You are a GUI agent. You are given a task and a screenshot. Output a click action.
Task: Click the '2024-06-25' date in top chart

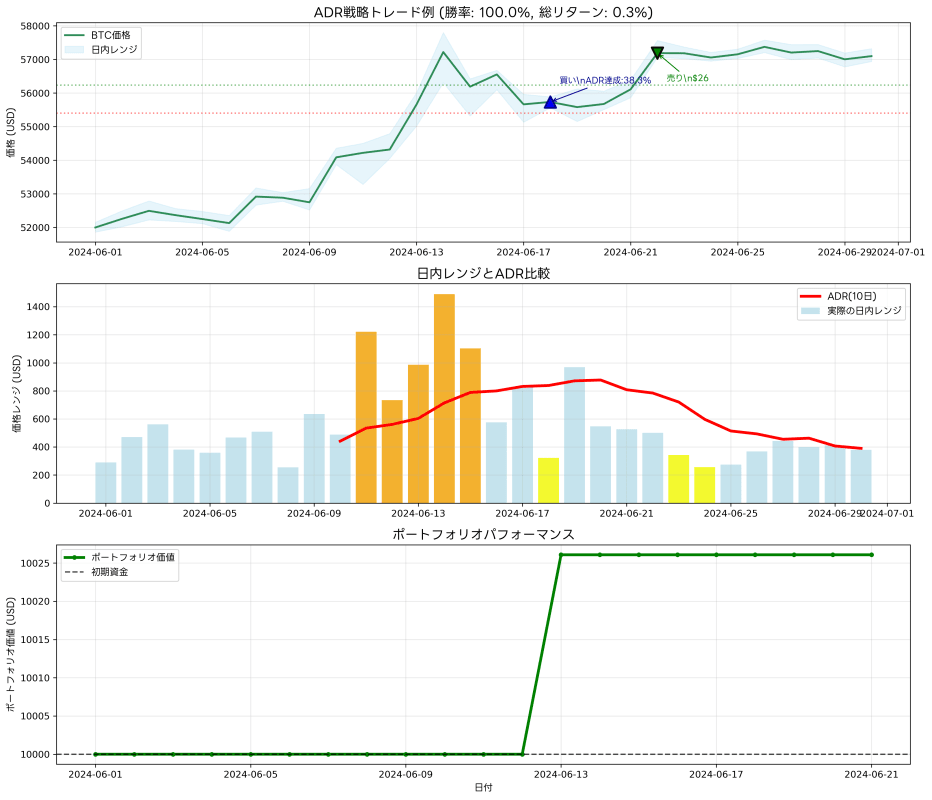738,252
